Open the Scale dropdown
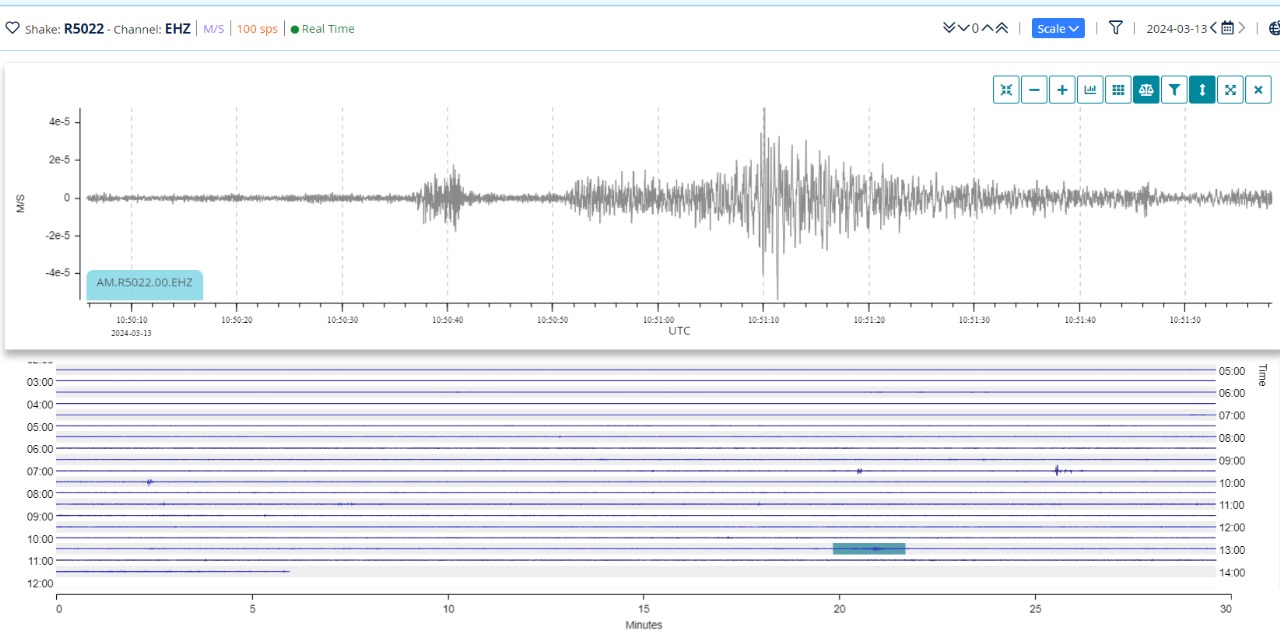The height and width of the screenshot is (630, 1280). [x=1058, y=29]
